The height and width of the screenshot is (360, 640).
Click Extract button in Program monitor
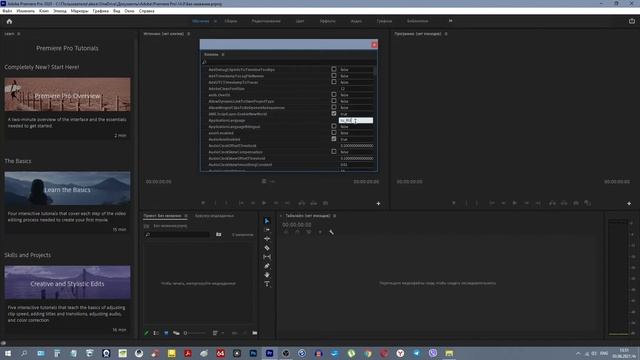point(564,203)
